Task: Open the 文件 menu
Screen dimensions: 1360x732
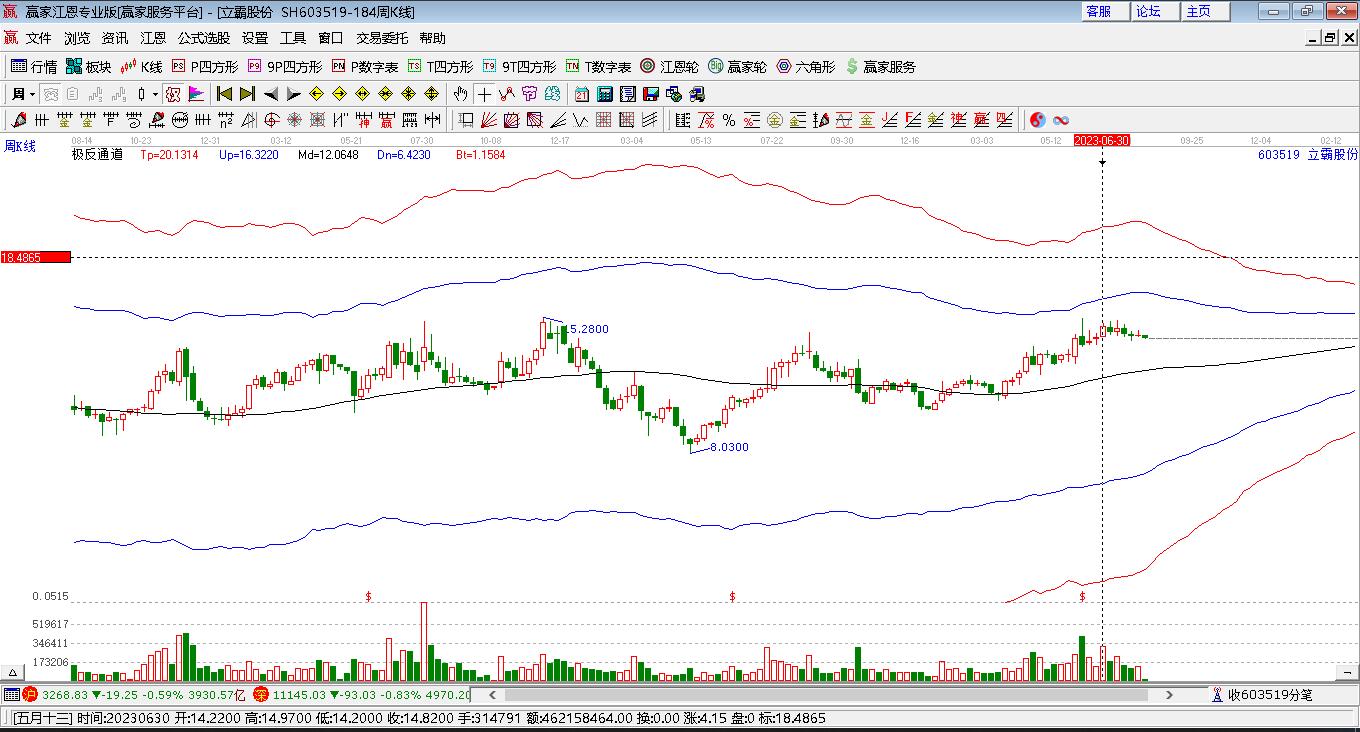Action: click(x=39, y=38)
